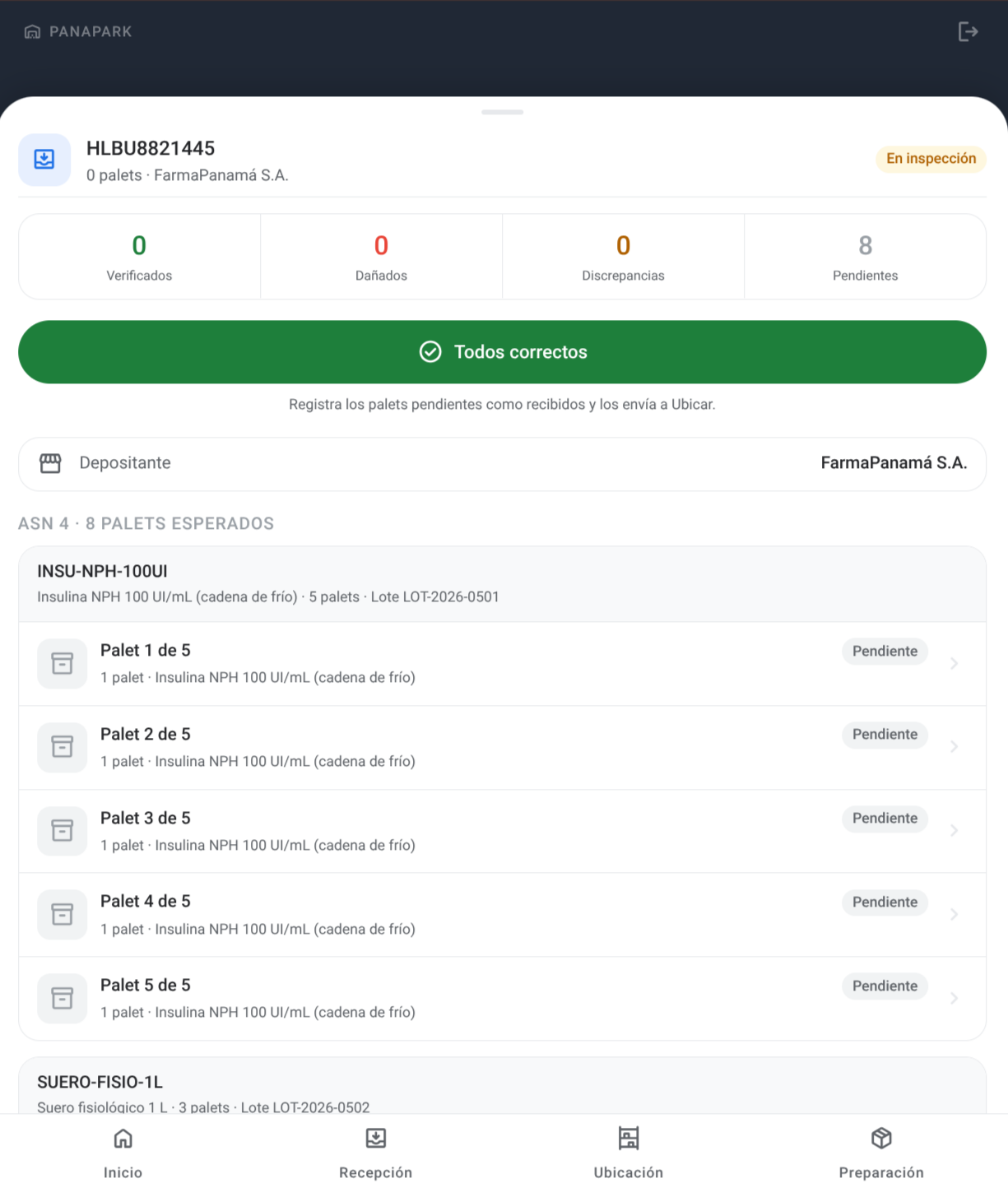Switch to the Preparación tab label

click(881, 1172)
